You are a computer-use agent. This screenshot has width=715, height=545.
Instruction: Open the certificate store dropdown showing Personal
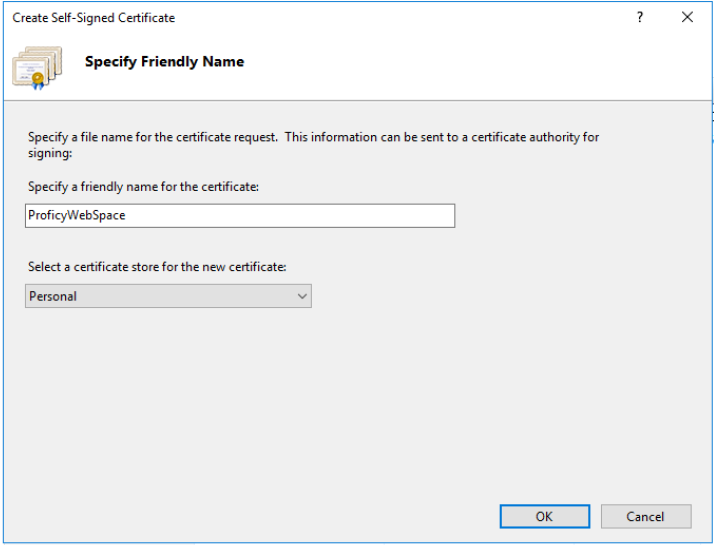pos(168,296)
